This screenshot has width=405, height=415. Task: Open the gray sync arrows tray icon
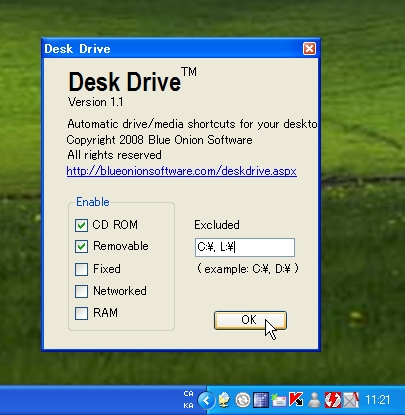tap(242, 400)
